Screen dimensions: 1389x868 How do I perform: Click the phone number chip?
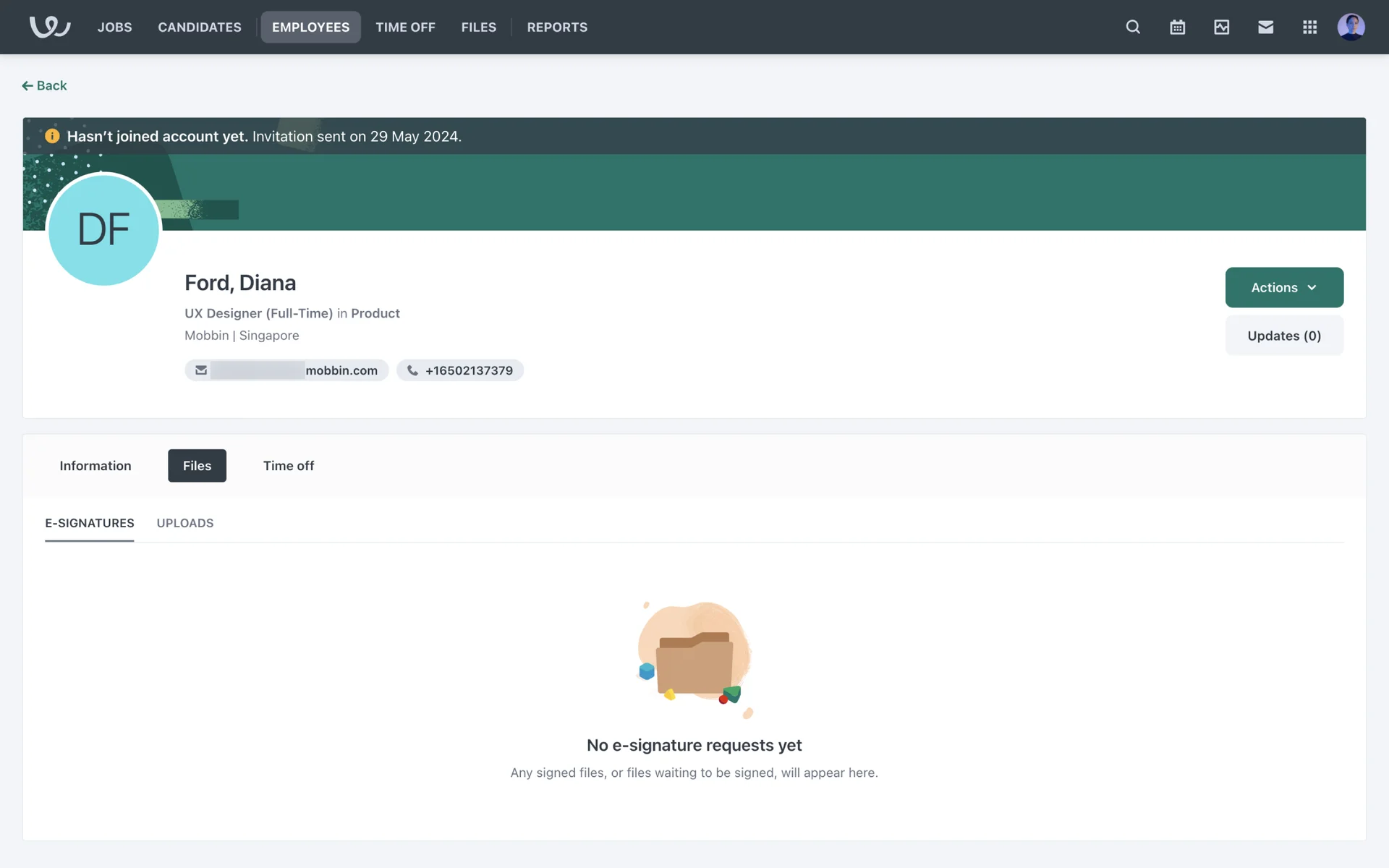pyautogui.click(x=460, y=370)
